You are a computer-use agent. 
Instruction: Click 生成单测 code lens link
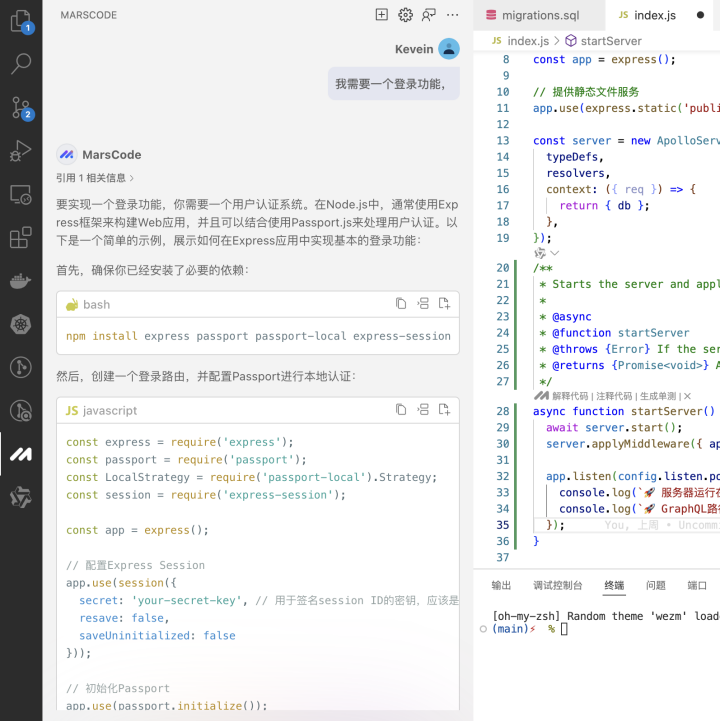pyautogui.click(x=658, y=396)
